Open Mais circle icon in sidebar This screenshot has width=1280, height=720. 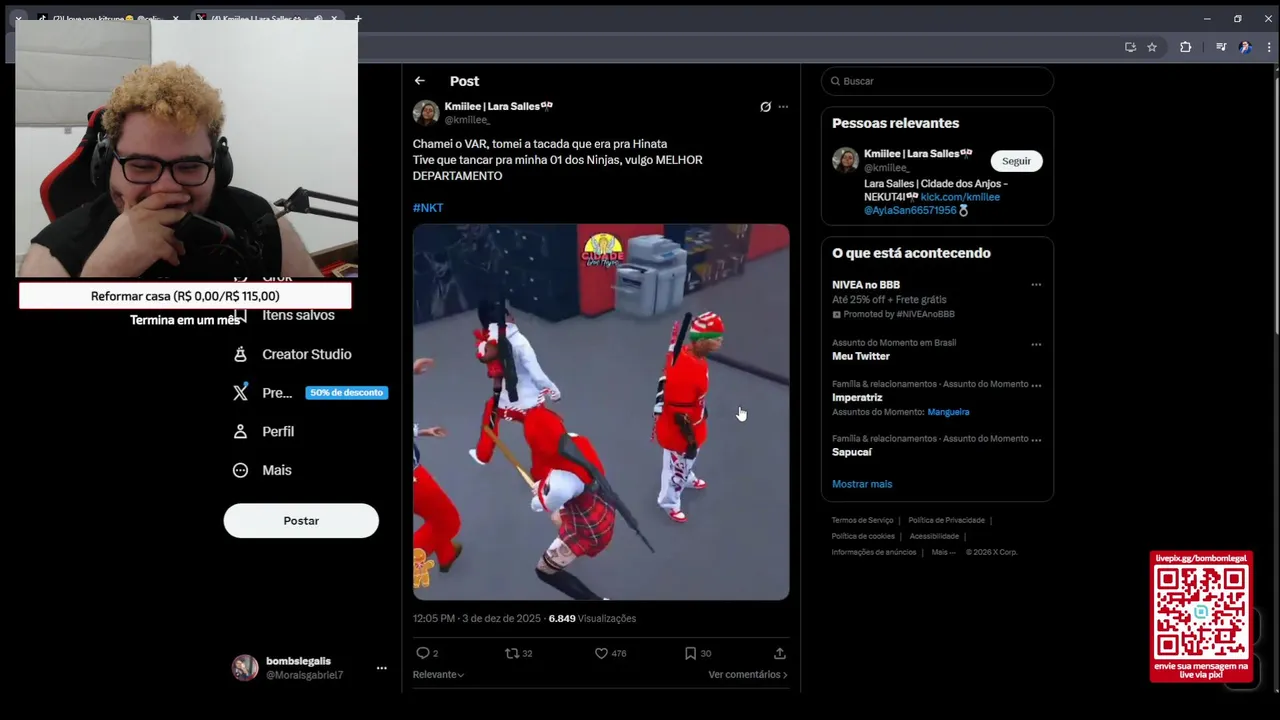[240, 470]
